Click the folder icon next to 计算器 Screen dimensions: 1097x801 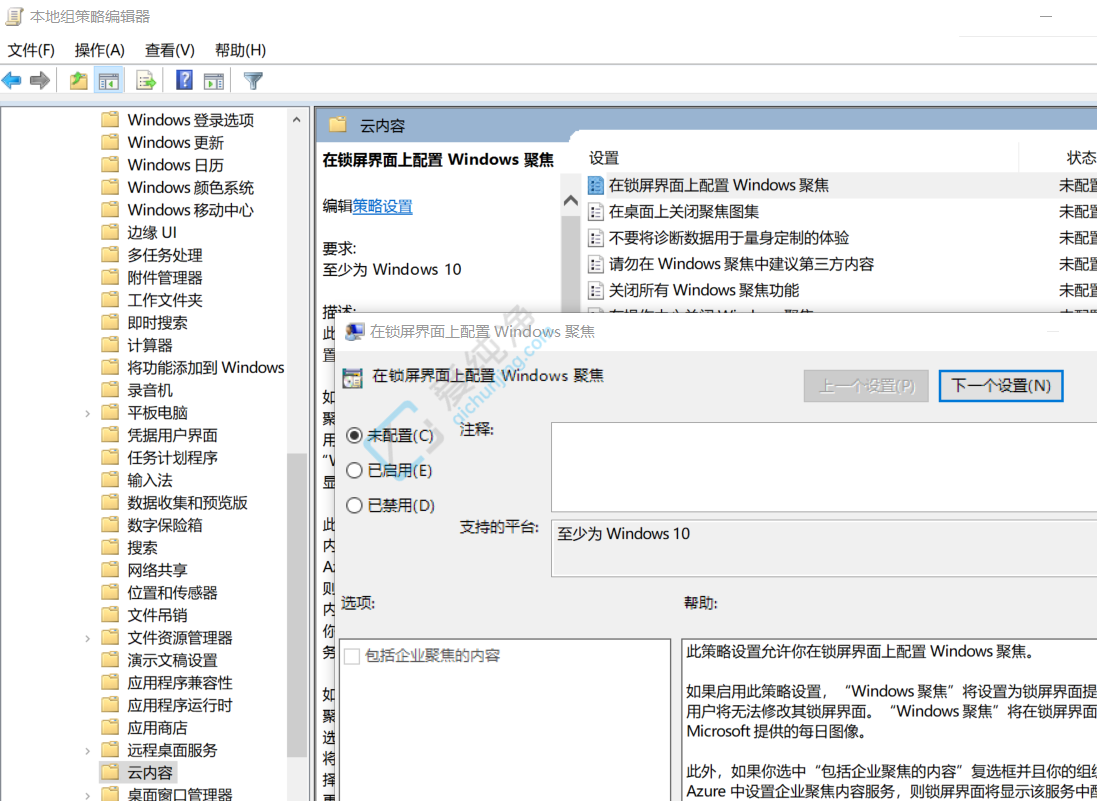110,345
